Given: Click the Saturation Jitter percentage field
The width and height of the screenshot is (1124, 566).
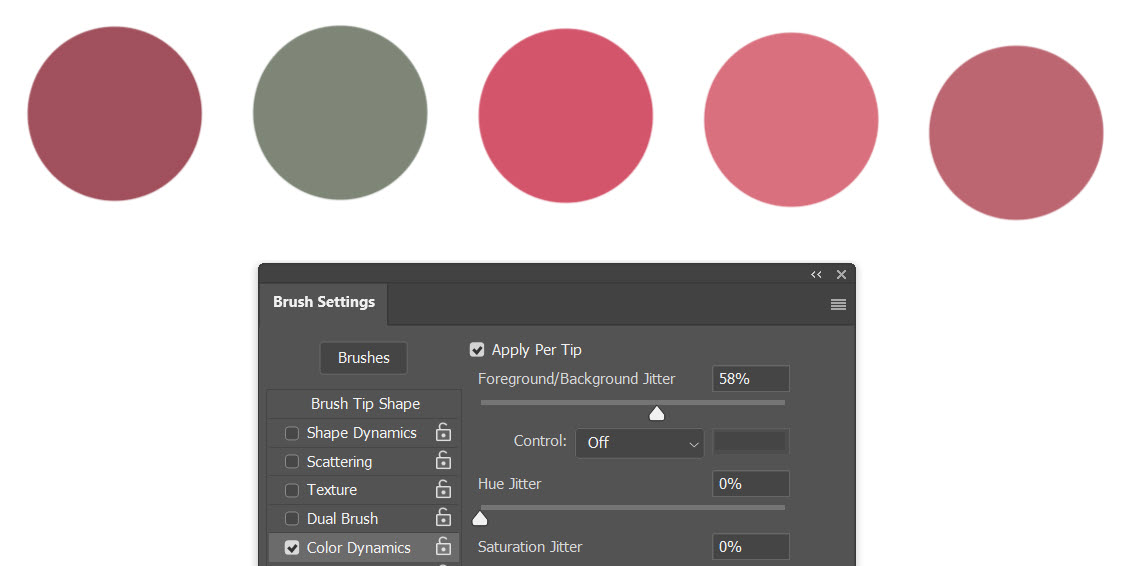Looking at the screenshot, I should pyautogui.click(x=751, y=546).
